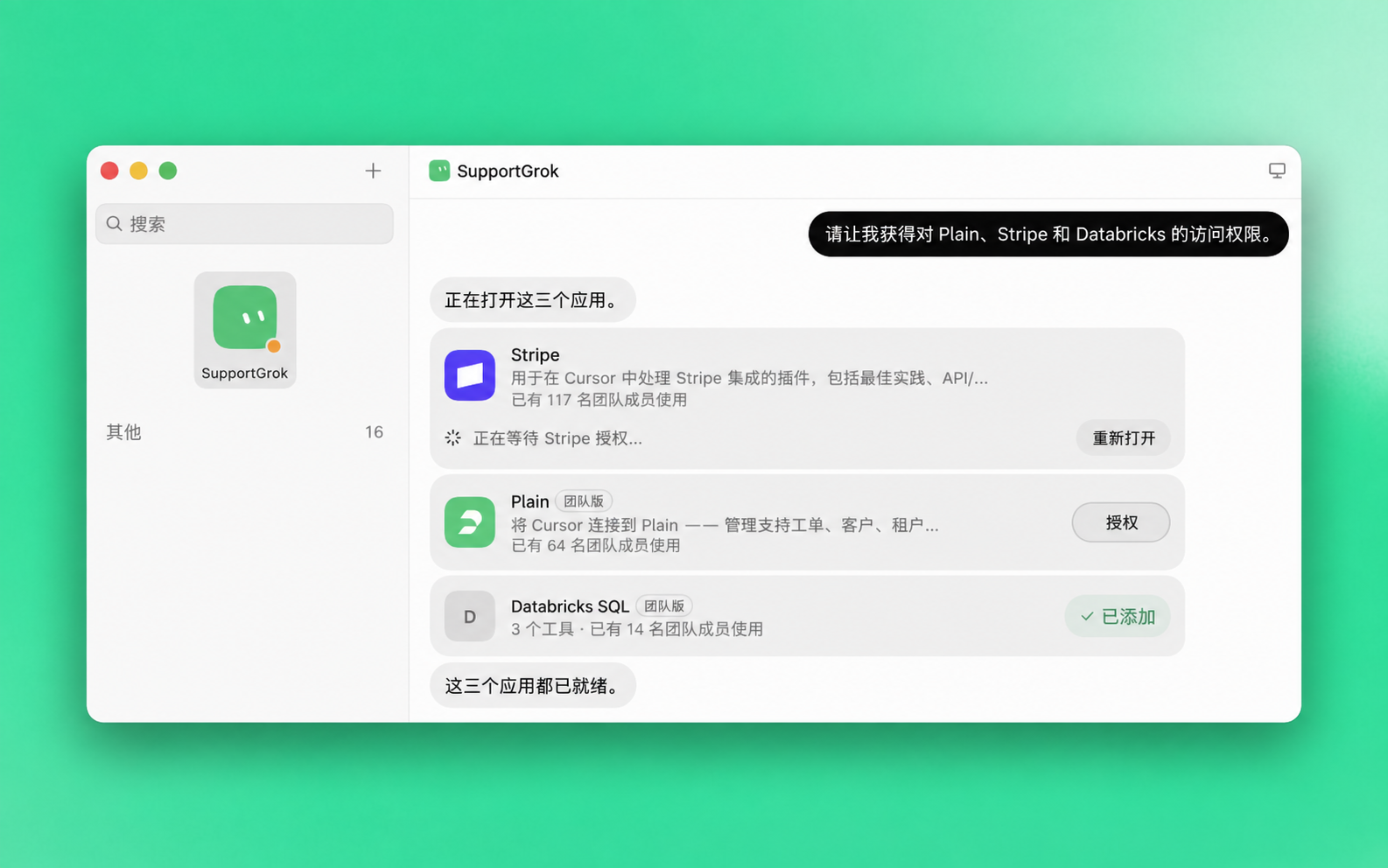The width and height of the screenshot is (1388, 868).
Task: Click the 3 个工具 Databricks details text
Action: coord(637,629)
